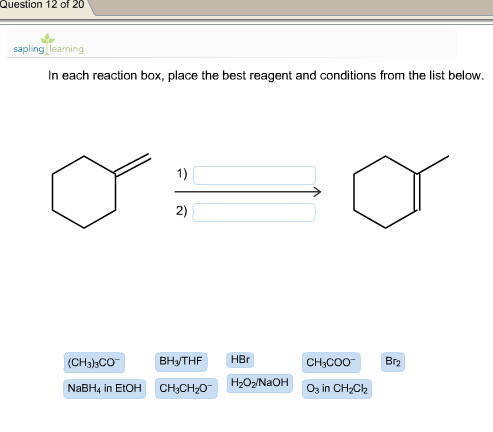Click the methylenecyclohexane starting structure
493x432 pixels.
(x=101, y=191)
